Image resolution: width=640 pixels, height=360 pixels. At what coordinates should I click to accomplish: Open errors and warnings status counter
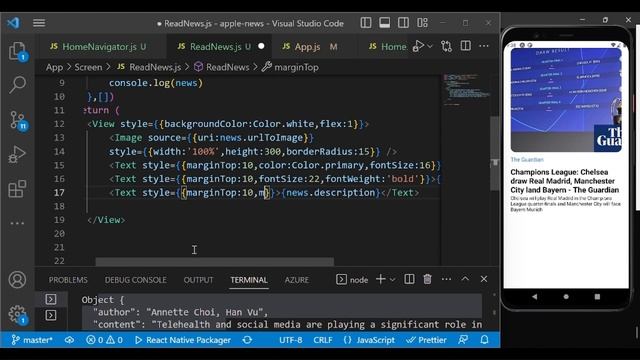(x=104, y=340)
